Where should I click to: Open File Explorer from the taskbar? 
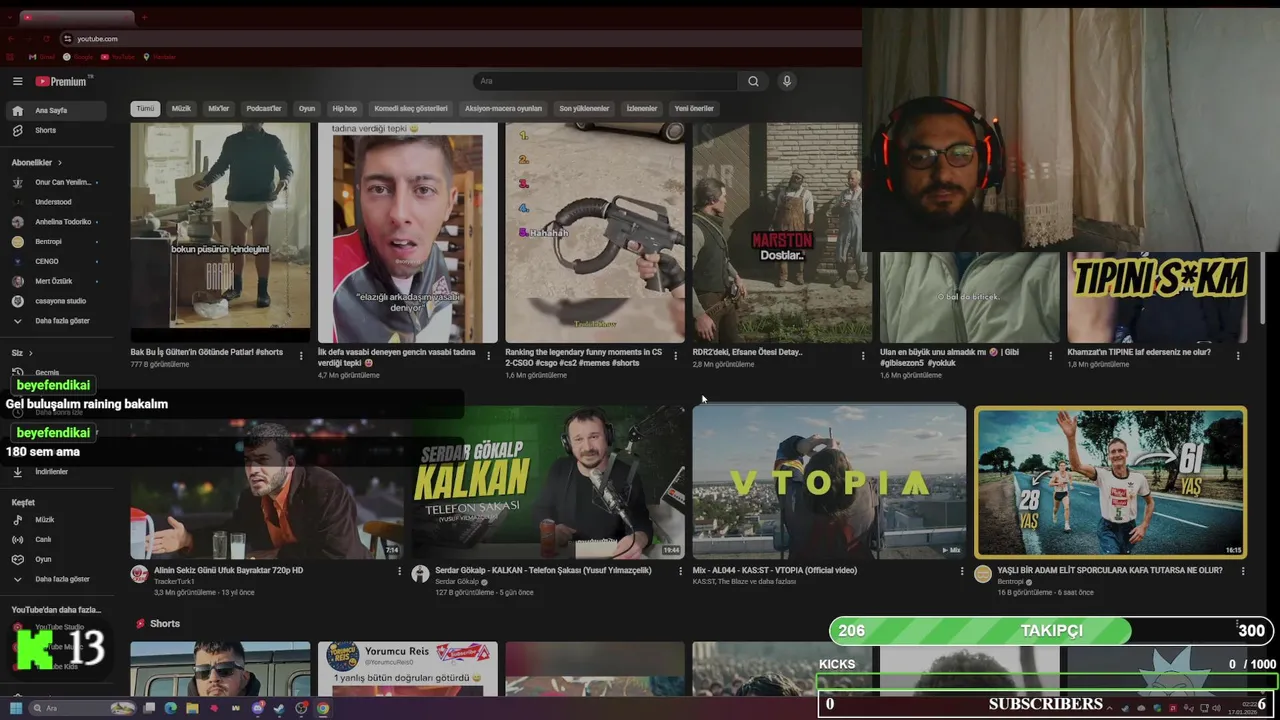(x=192, y=708)
